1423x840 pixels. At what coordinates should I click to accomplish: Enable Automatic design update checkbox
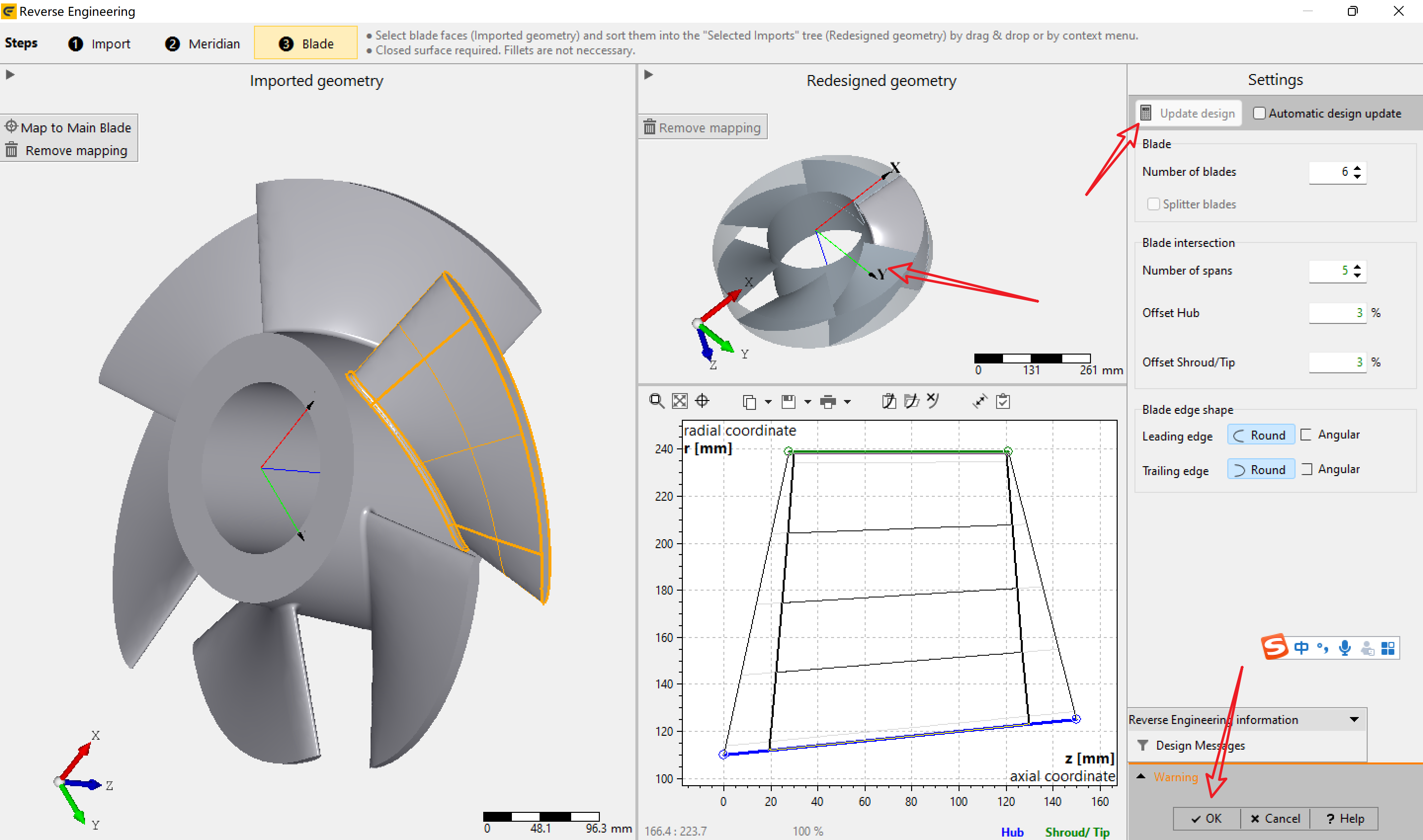pyautogui.click(x=1259, y=113)
